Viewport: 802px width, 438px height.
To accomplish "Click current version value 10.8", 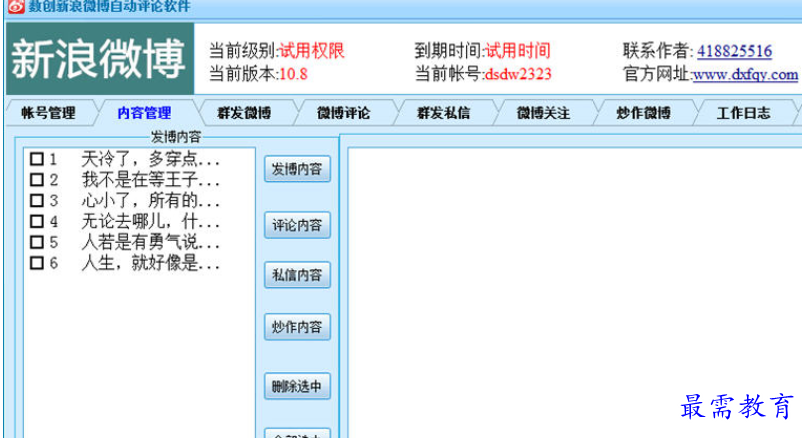I will pos(293,75).
